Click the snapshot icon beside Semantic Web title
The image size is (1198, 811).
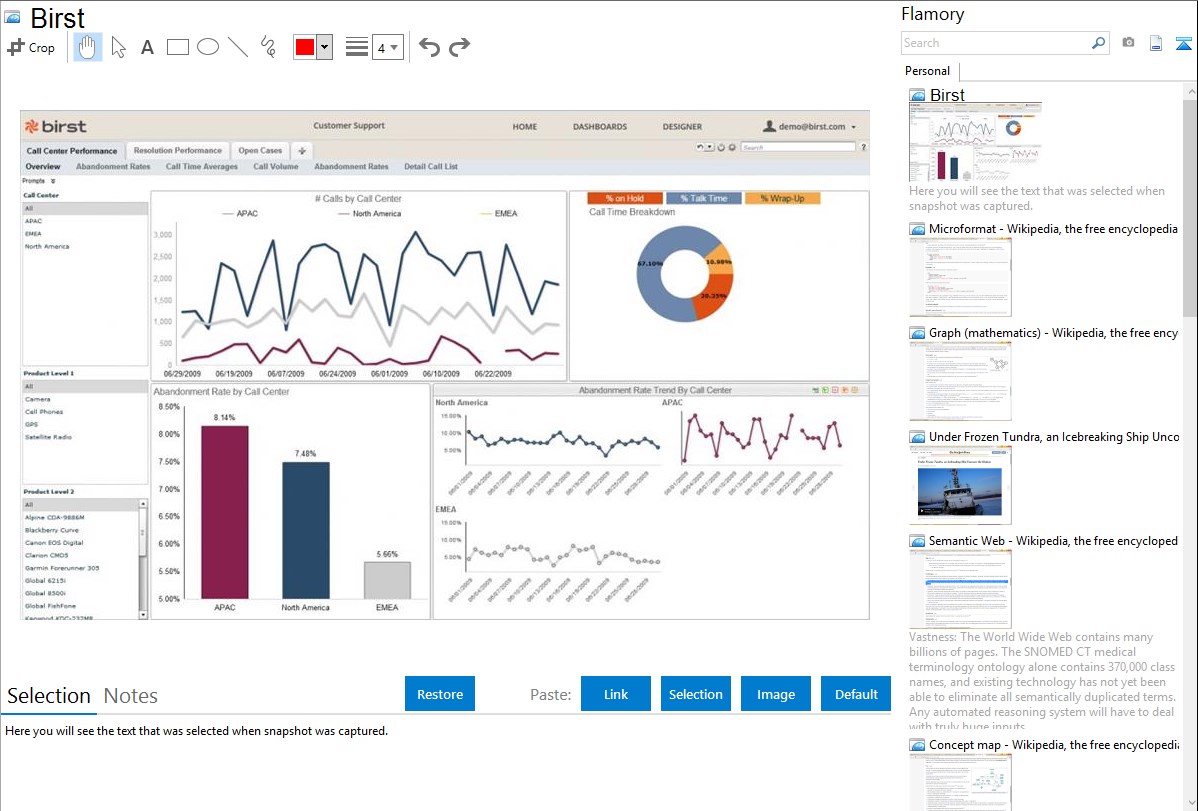coord(917,540)
